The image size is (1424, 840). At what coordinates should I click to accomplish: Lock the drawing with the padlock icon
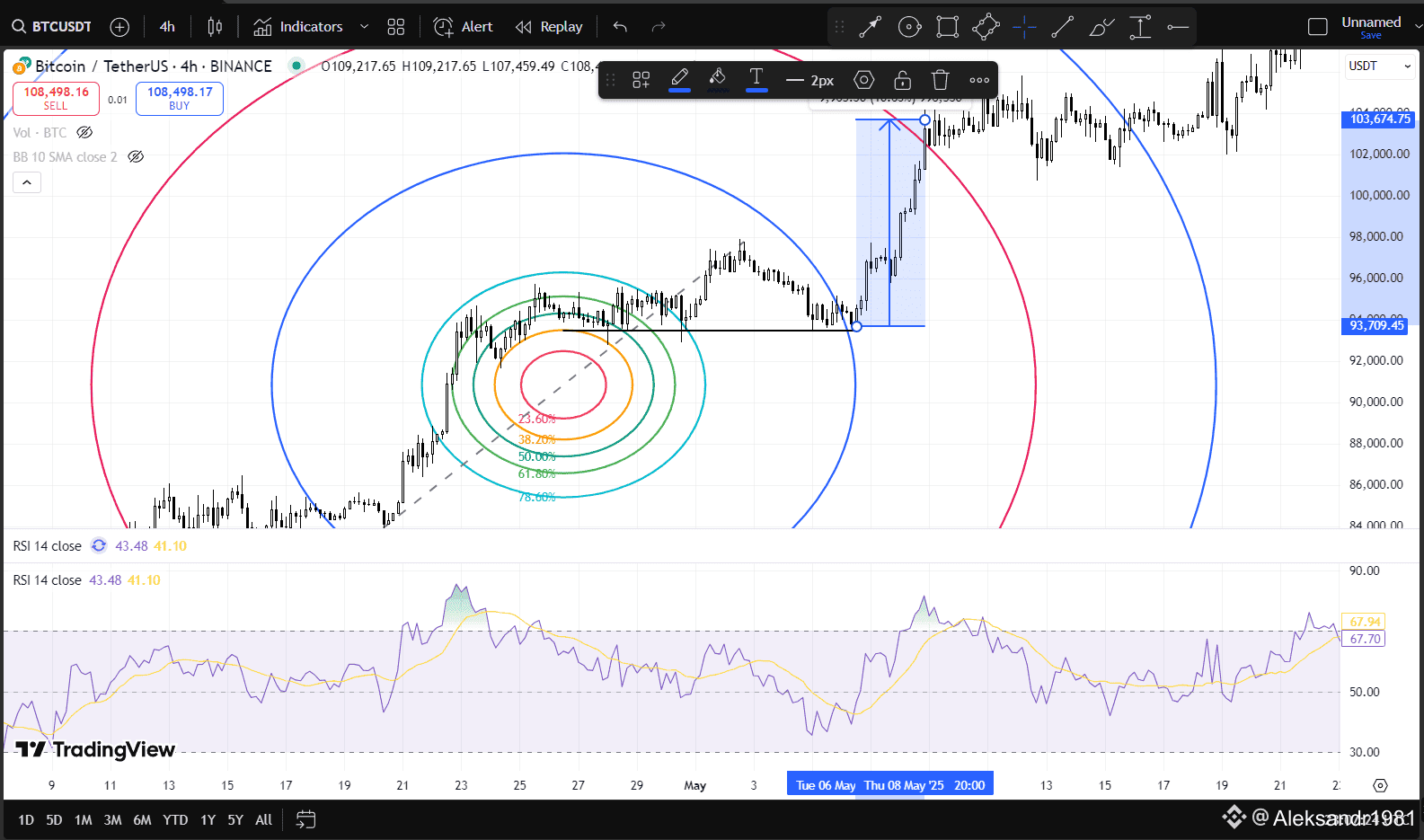902,80
